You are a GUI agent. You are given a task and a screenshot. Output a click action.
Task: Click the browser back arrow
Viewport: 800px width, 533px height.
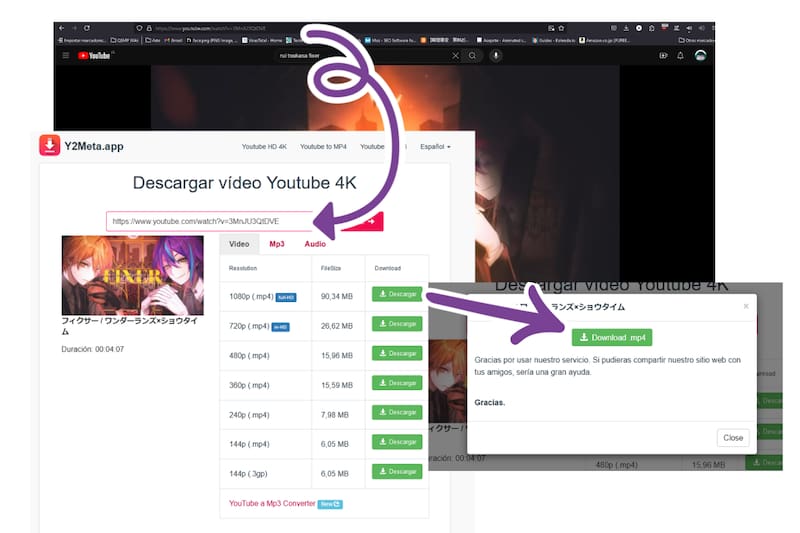62,28
